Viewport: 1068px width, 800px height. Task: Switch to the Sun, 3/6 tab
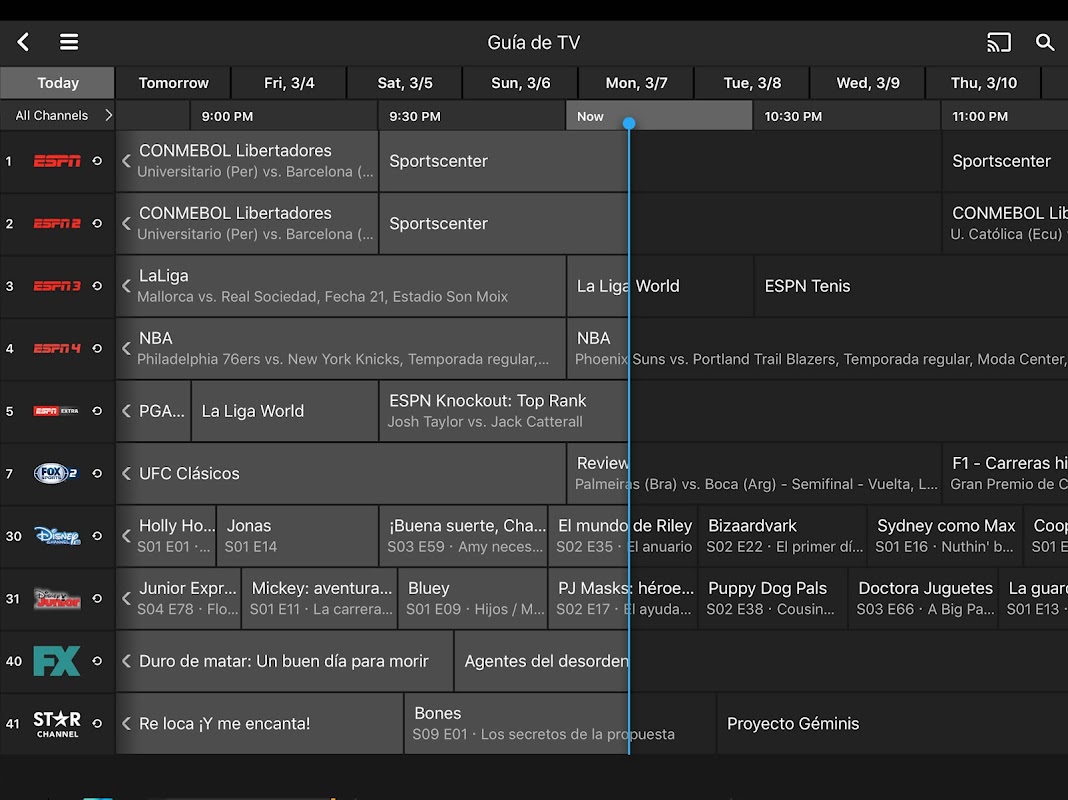coord(520,83)
